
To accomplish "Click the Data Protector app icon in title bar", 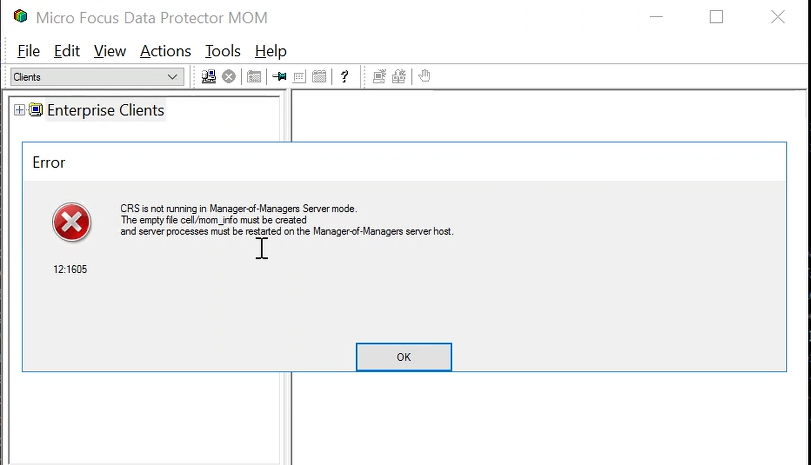I will pyautogui.click(x=20, y=17).
